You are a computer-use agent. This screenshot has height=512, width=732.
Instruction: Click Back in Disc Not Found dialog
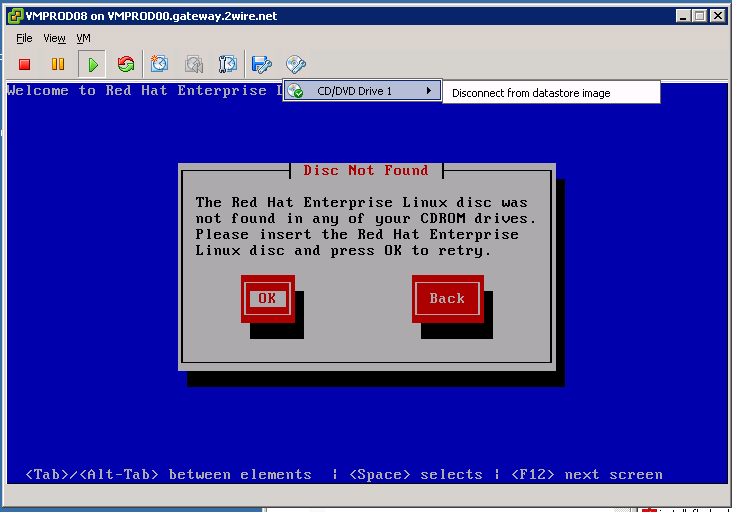click(x=447, y=298)
